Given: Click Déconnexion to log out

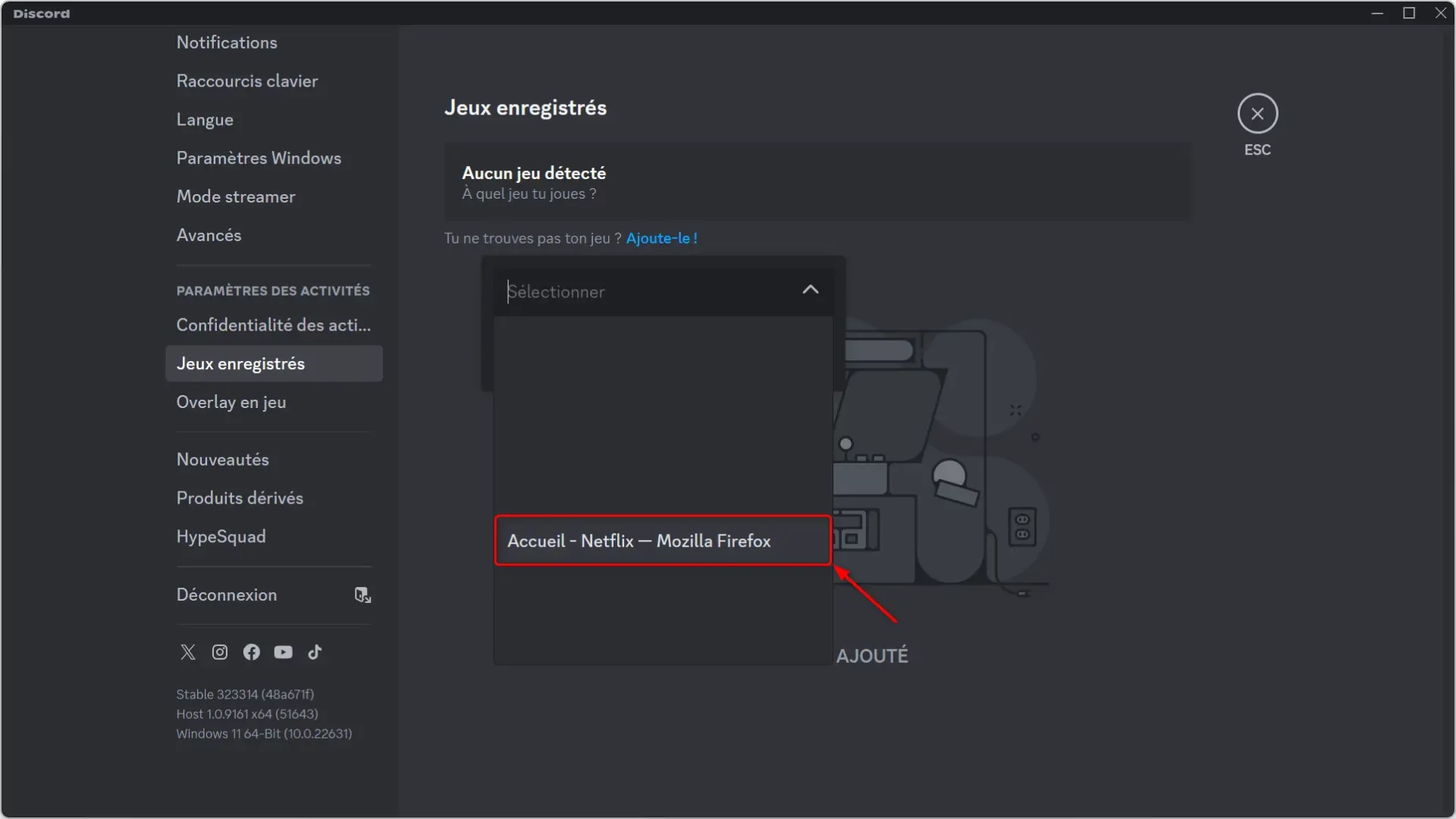Looking at the screenshot, I should point(227,594).
